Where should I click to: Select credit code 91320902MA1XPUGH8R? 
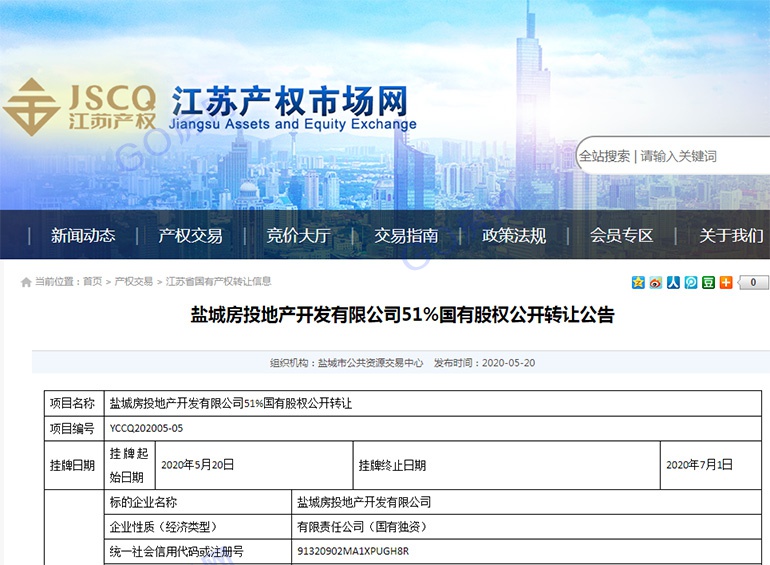(x=353, y=551)
